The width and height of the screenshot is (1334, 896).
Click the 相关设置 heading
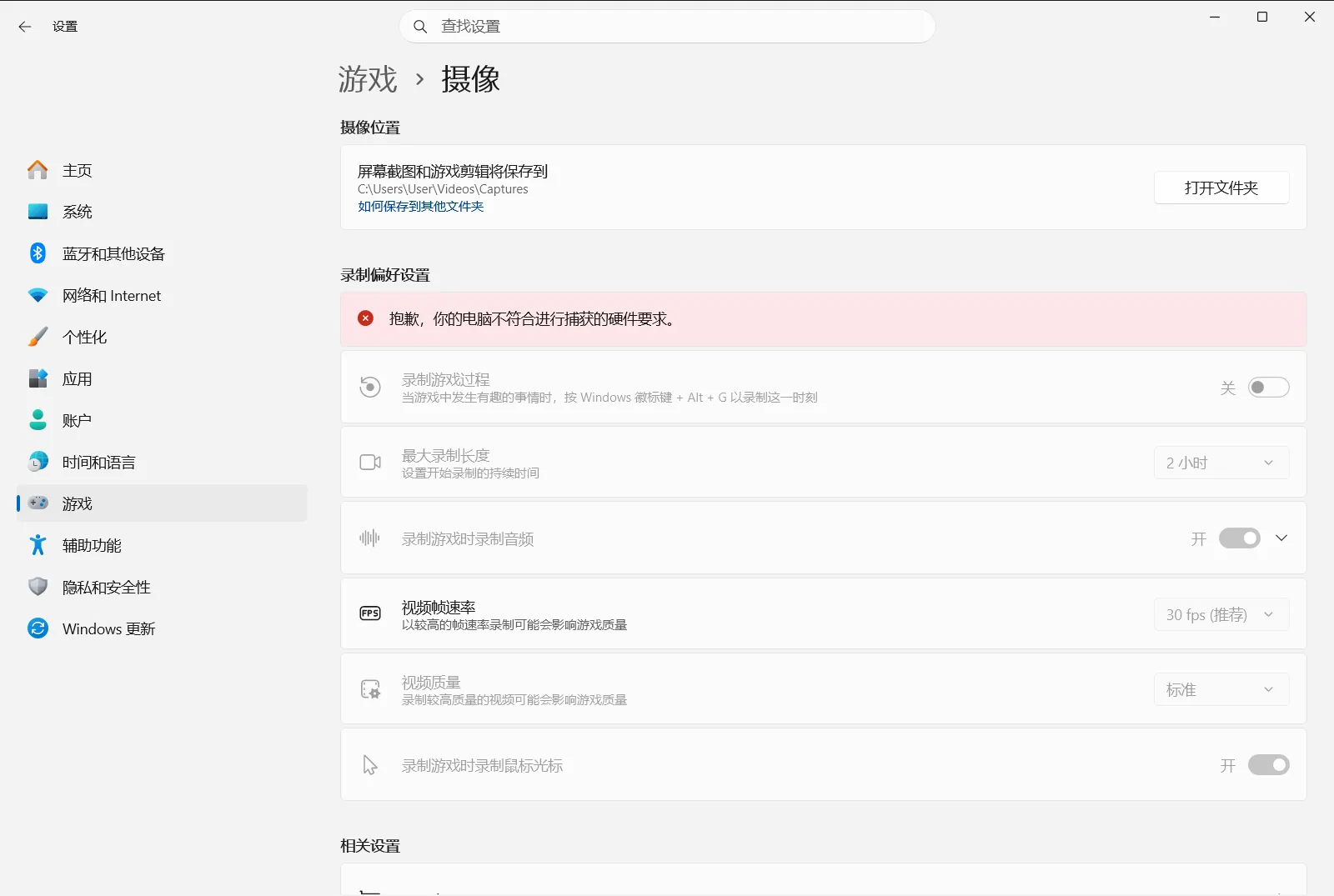tap(370, 846)
